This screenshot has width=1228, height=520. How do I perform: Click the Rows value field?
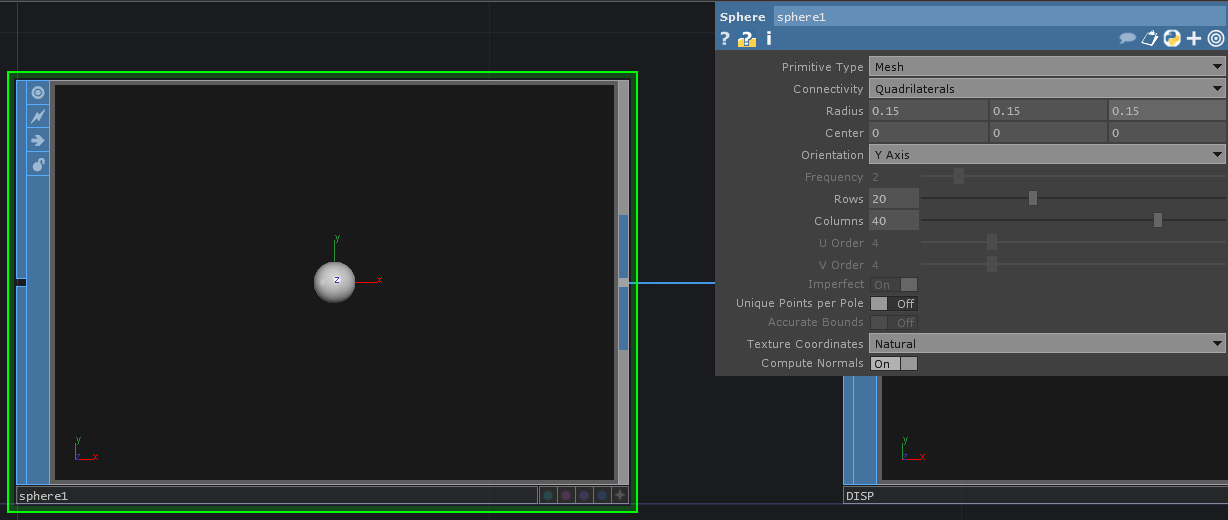[893, 199]
